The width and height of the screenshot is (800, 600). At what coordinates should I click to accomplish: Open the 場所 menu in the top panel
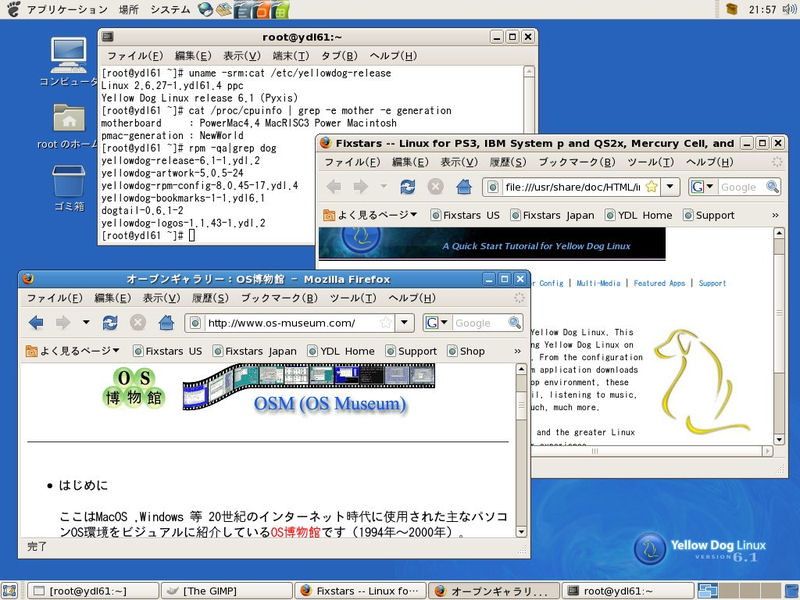coord(129,9)
